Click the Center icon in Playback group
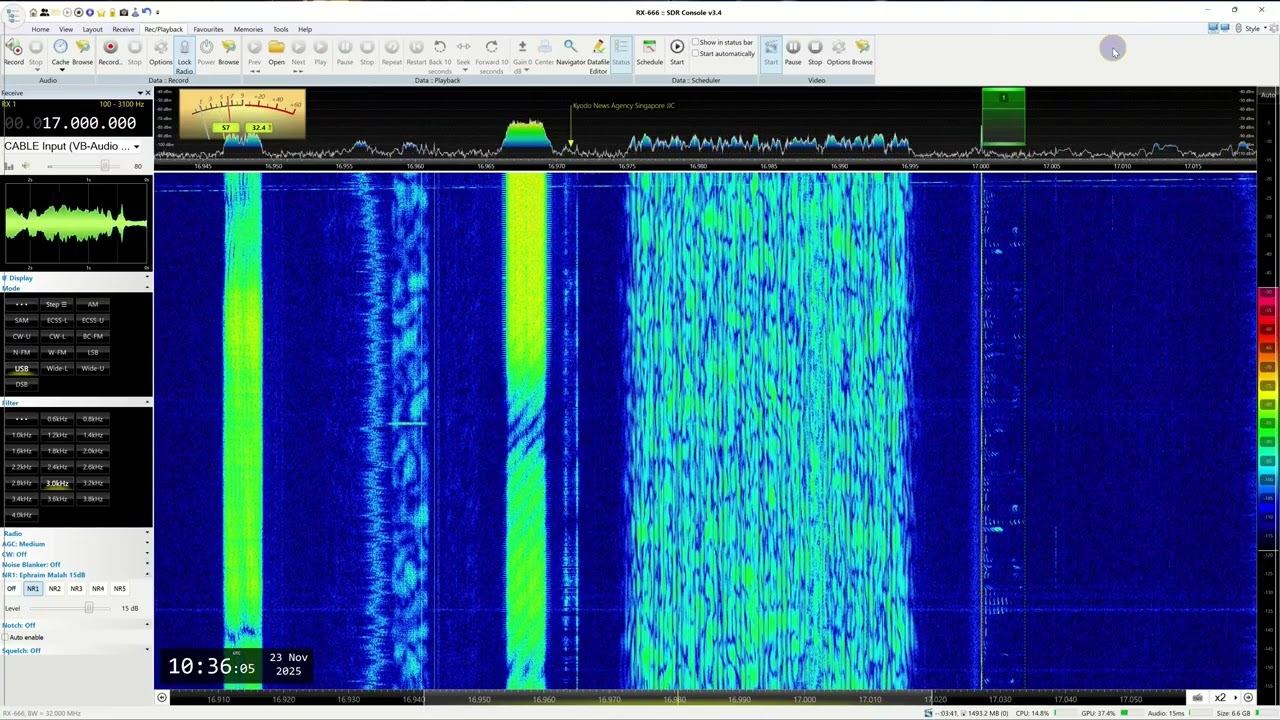This screenshot has width=1280, height=720. pyautogui.click(x=544, y=50)
